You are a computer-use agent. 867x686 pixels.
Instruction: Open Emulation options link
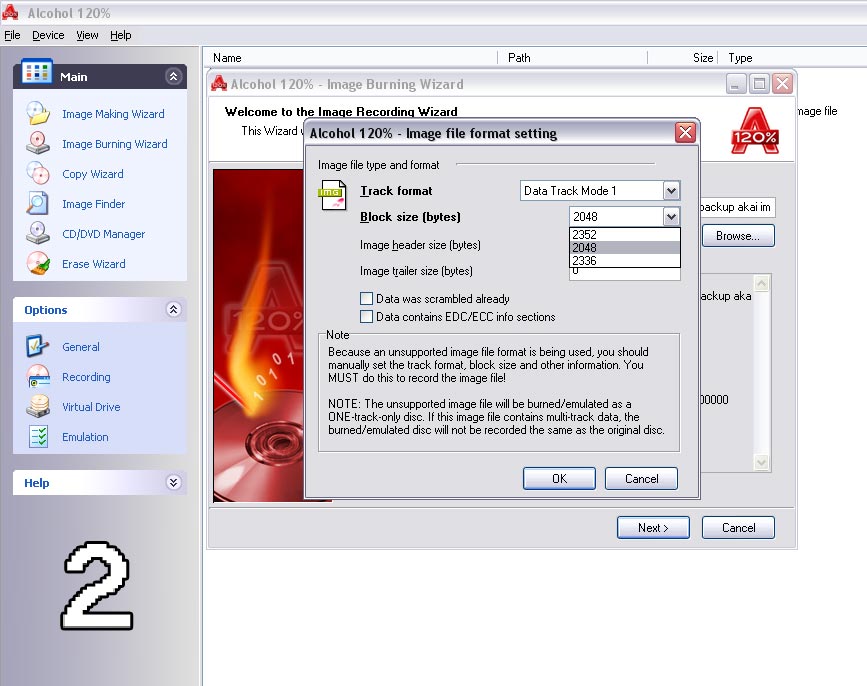coord(85,437)
